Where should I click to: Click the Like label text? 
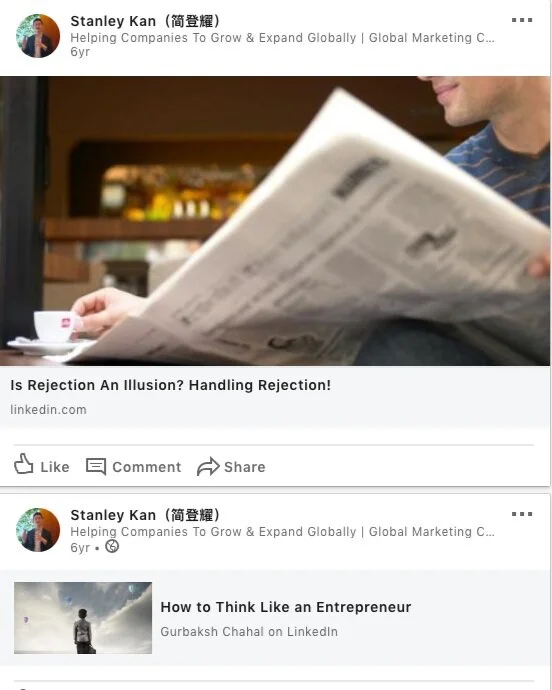coord(55,467)
